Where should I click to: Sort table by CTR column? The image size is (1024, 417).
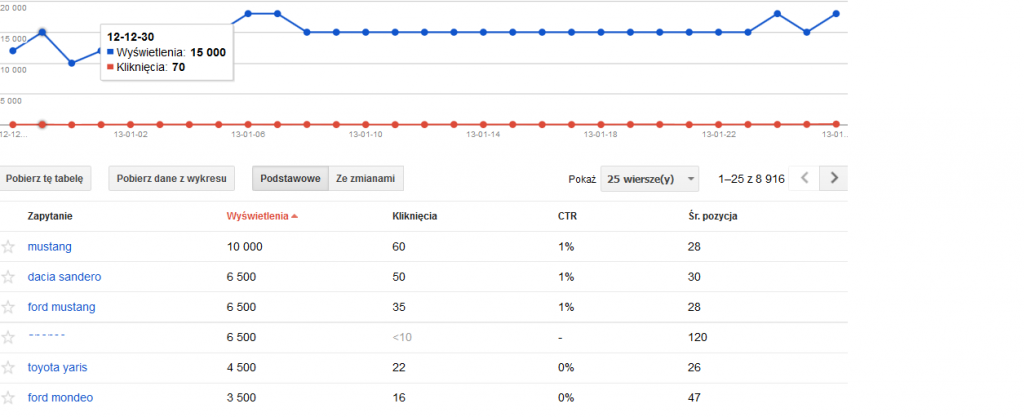pos(568,216)
